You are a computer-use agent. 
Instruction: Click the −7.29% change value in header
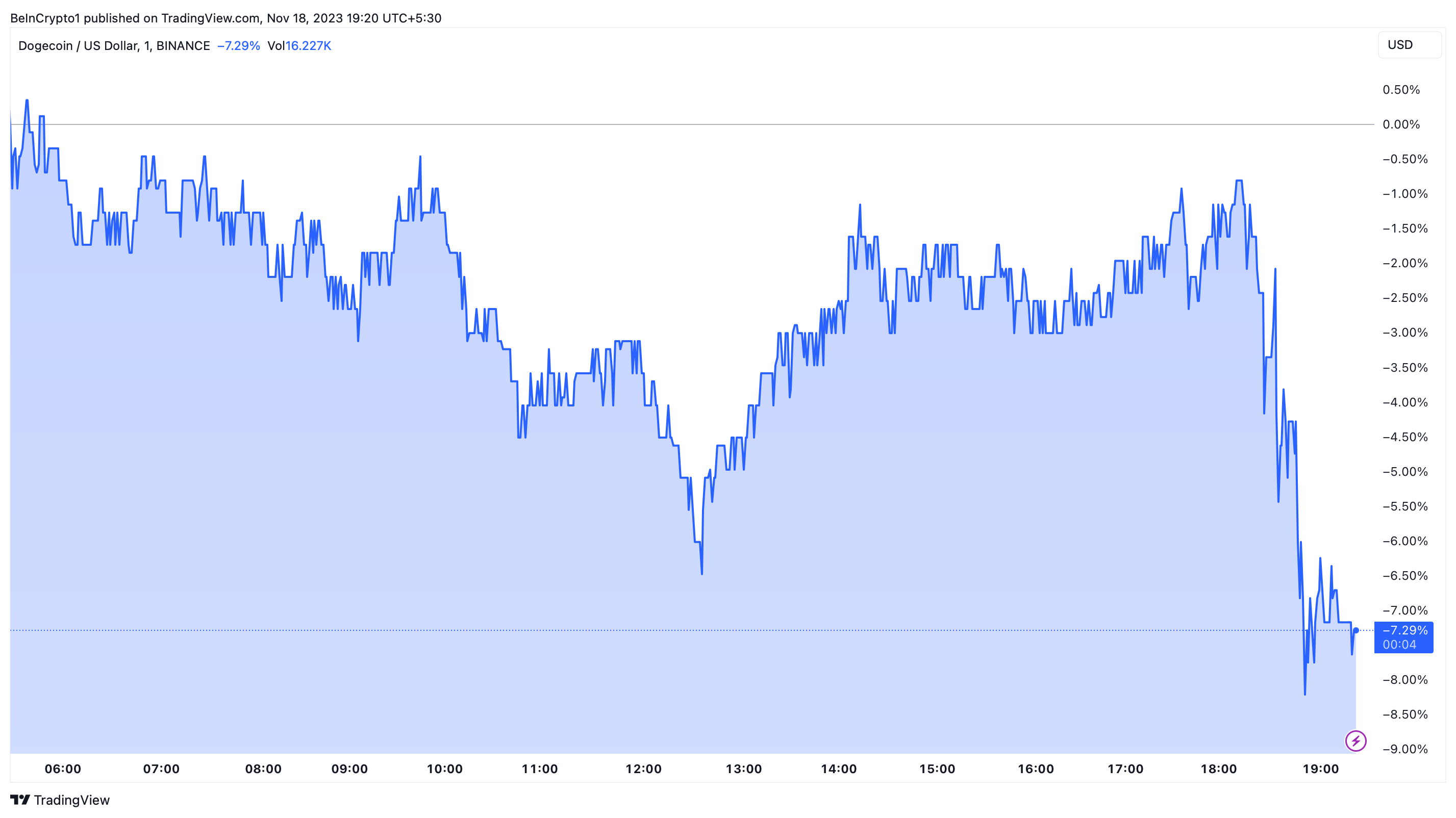click(x=239, y=46)
